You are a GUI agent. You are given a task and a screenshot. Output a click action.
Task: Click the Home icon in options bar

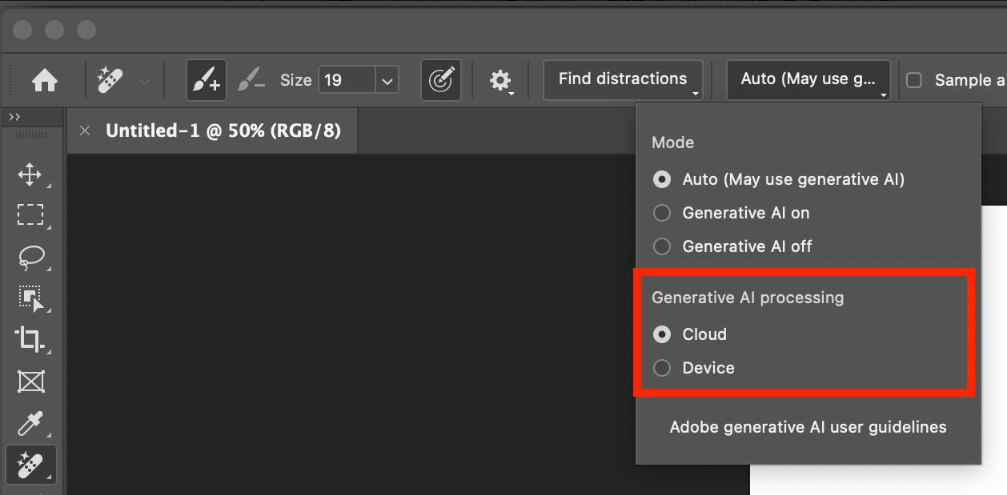[x=44, y=80]
